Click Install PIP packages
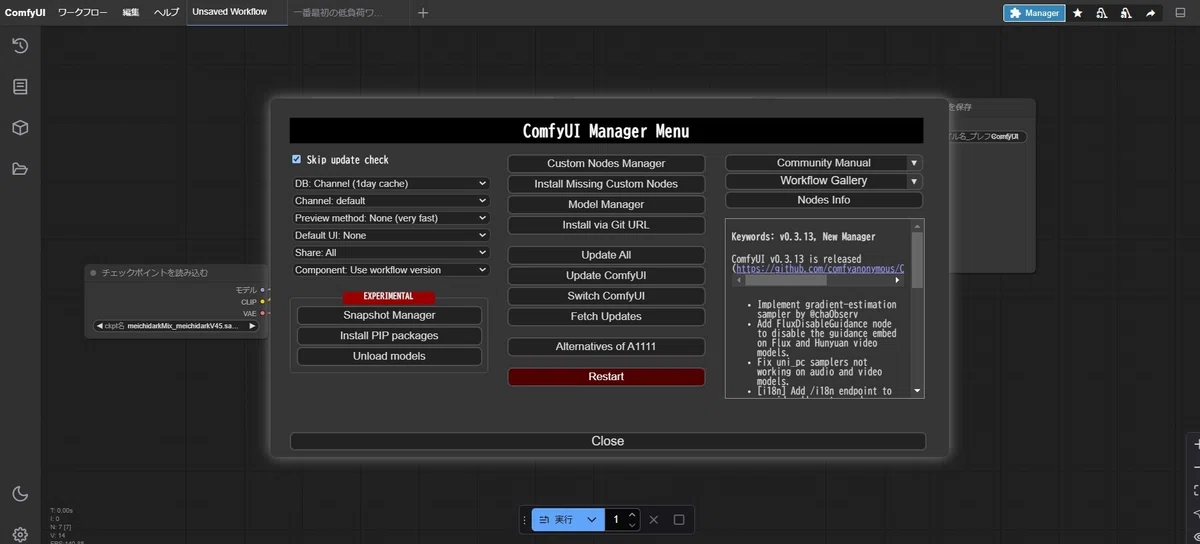This screenshot has height=544, width=1200. [389, 336]
